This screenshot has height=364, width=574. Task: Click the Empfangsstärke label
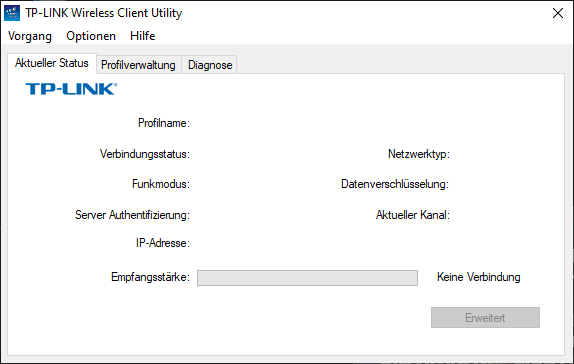(150, 277)
